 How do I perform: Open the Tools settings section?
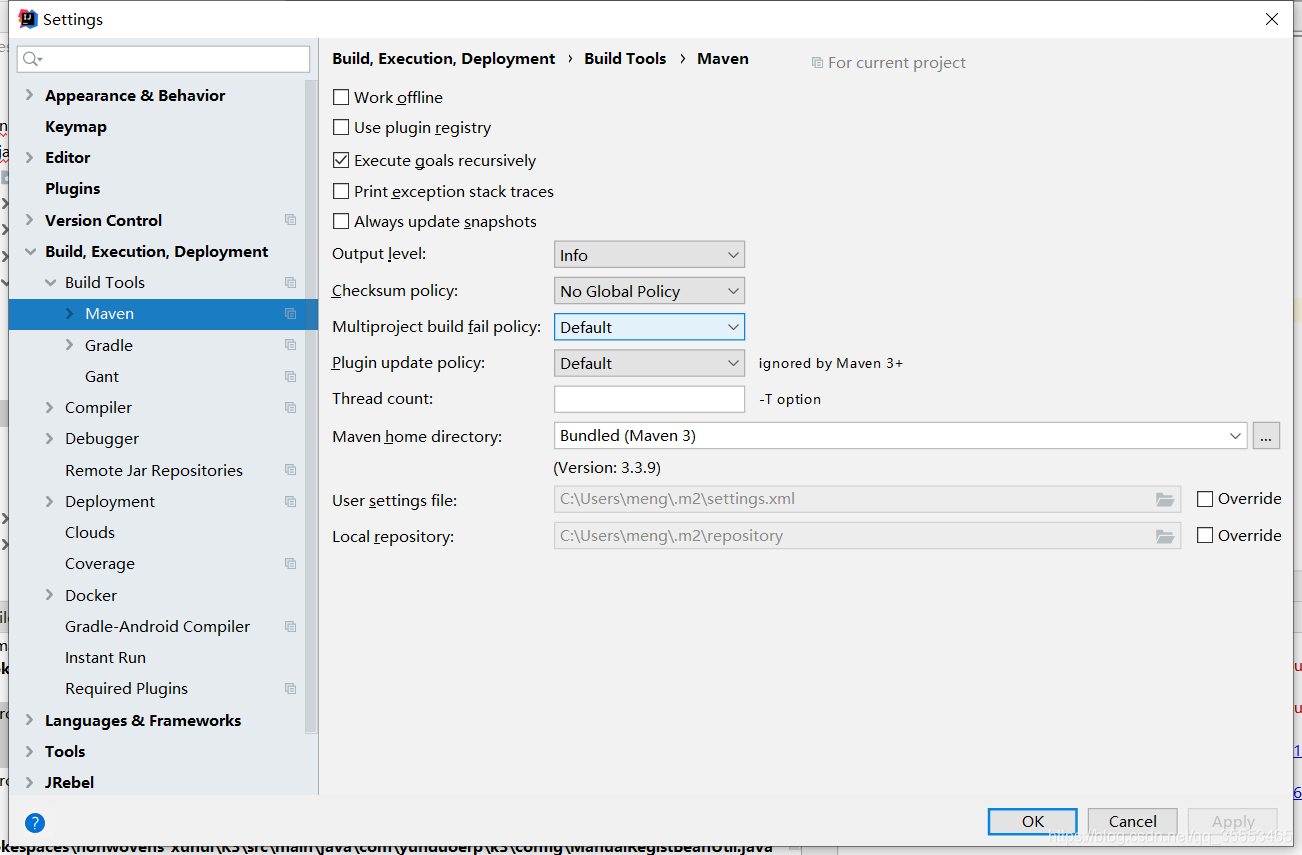click(x=65, y=751)
